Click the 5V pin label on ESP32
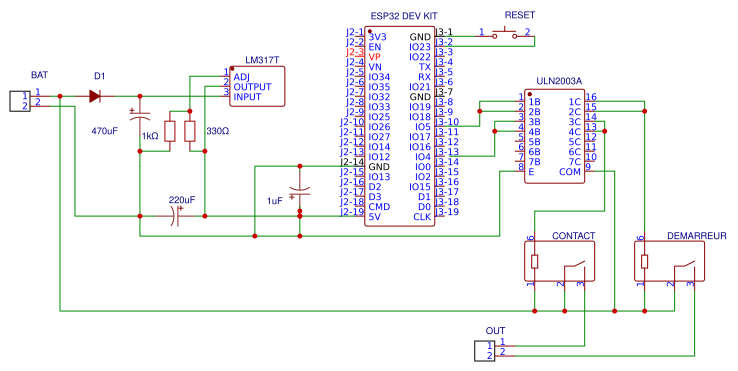 [x=375, y=217]
